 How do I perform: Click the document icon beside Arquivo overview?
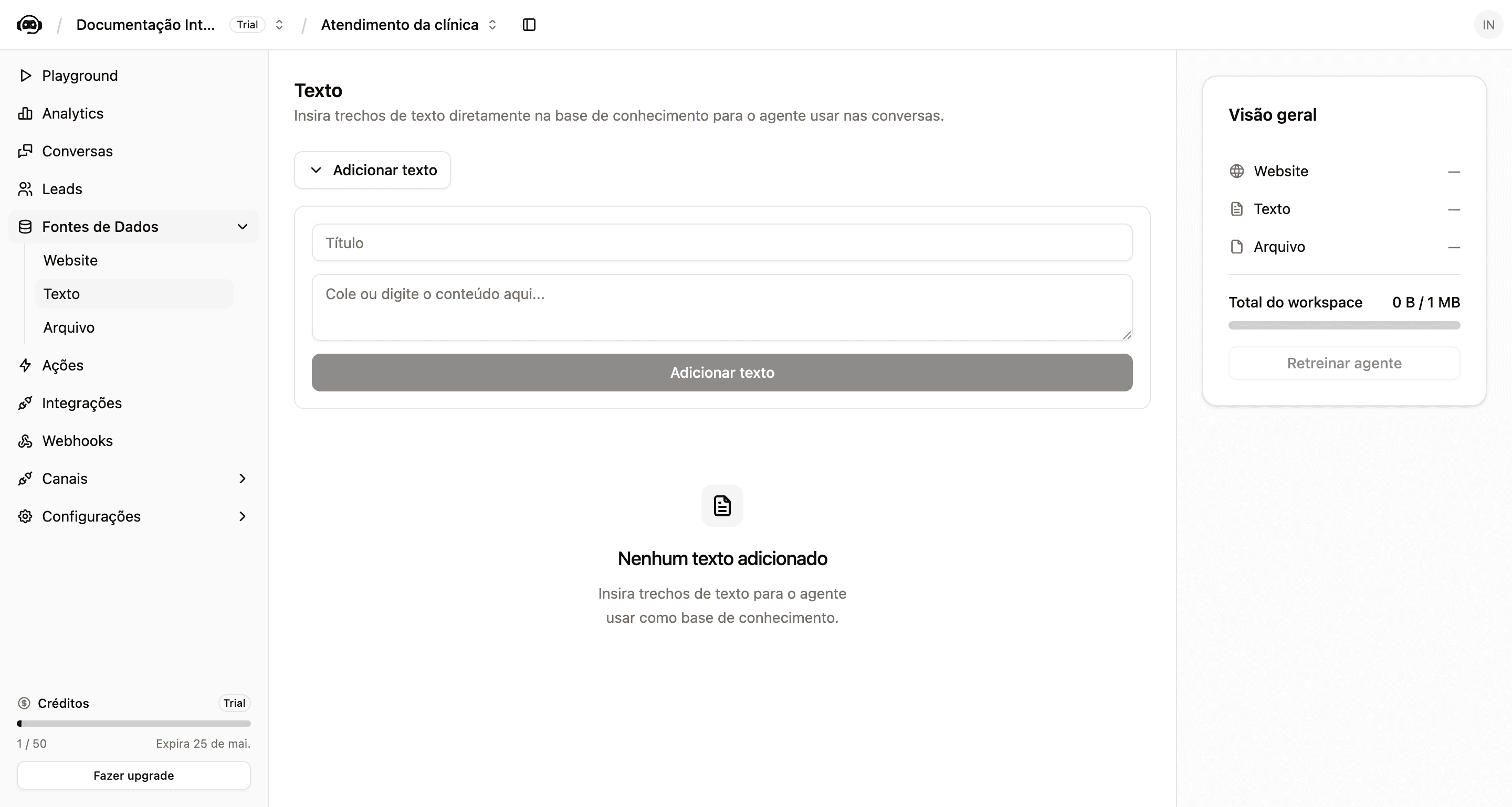1237,247
